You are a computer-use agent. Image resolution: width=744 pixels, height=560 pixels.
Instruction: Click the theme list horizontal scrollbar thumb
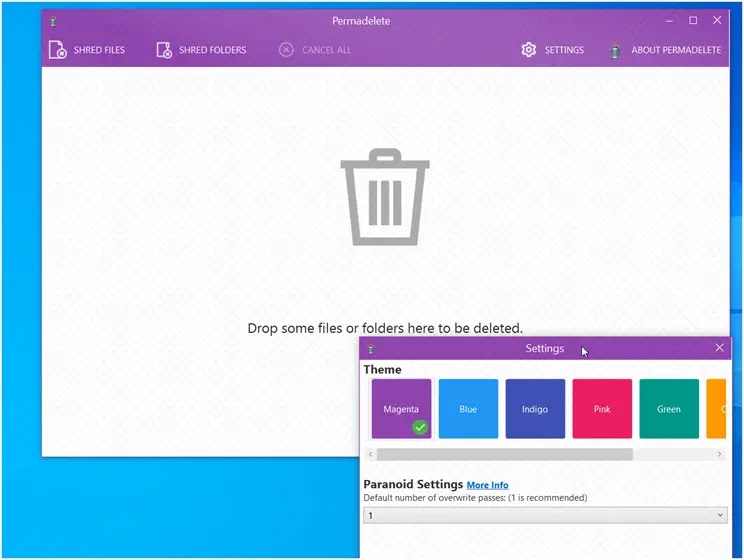pyautogui.click(x=504, y=454)
